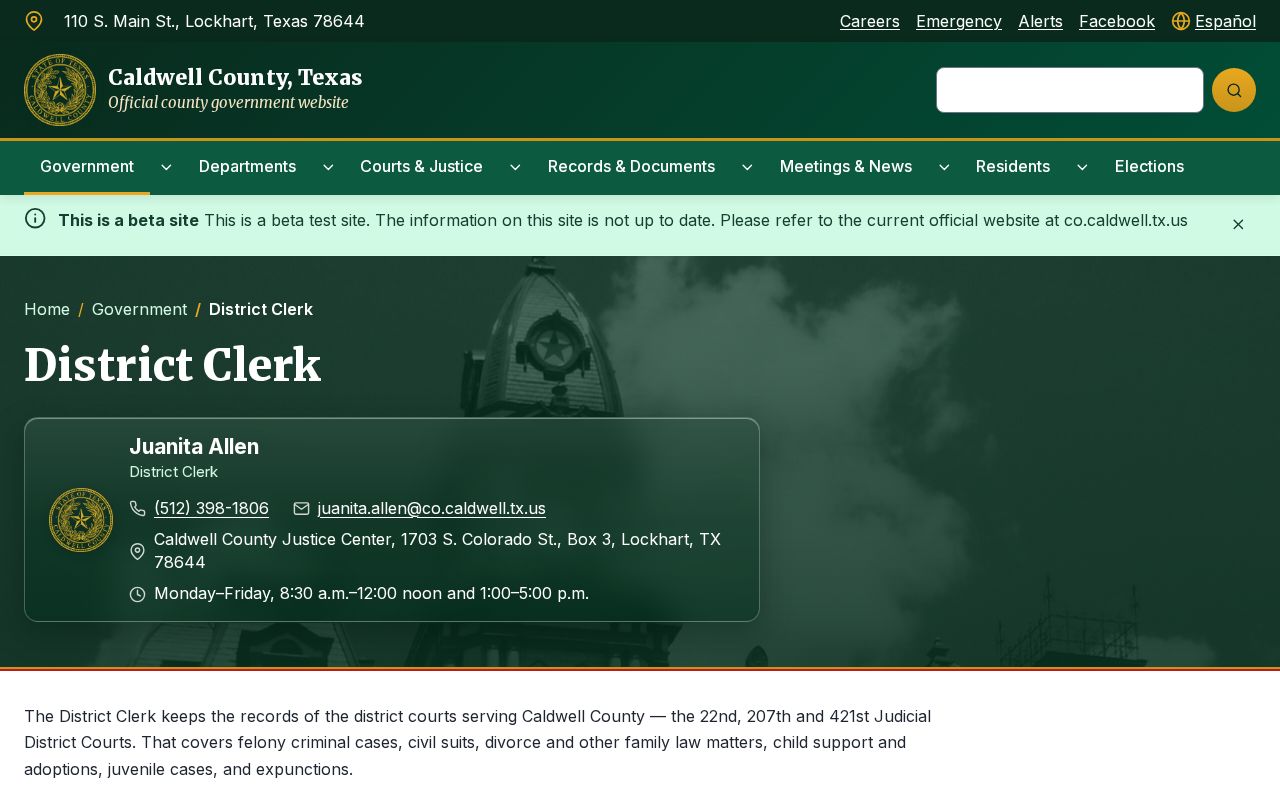Click the location pin icon beside 110 S. Main St.
The width and height of the screenshot is (1280, 800).
coord(34,21)
